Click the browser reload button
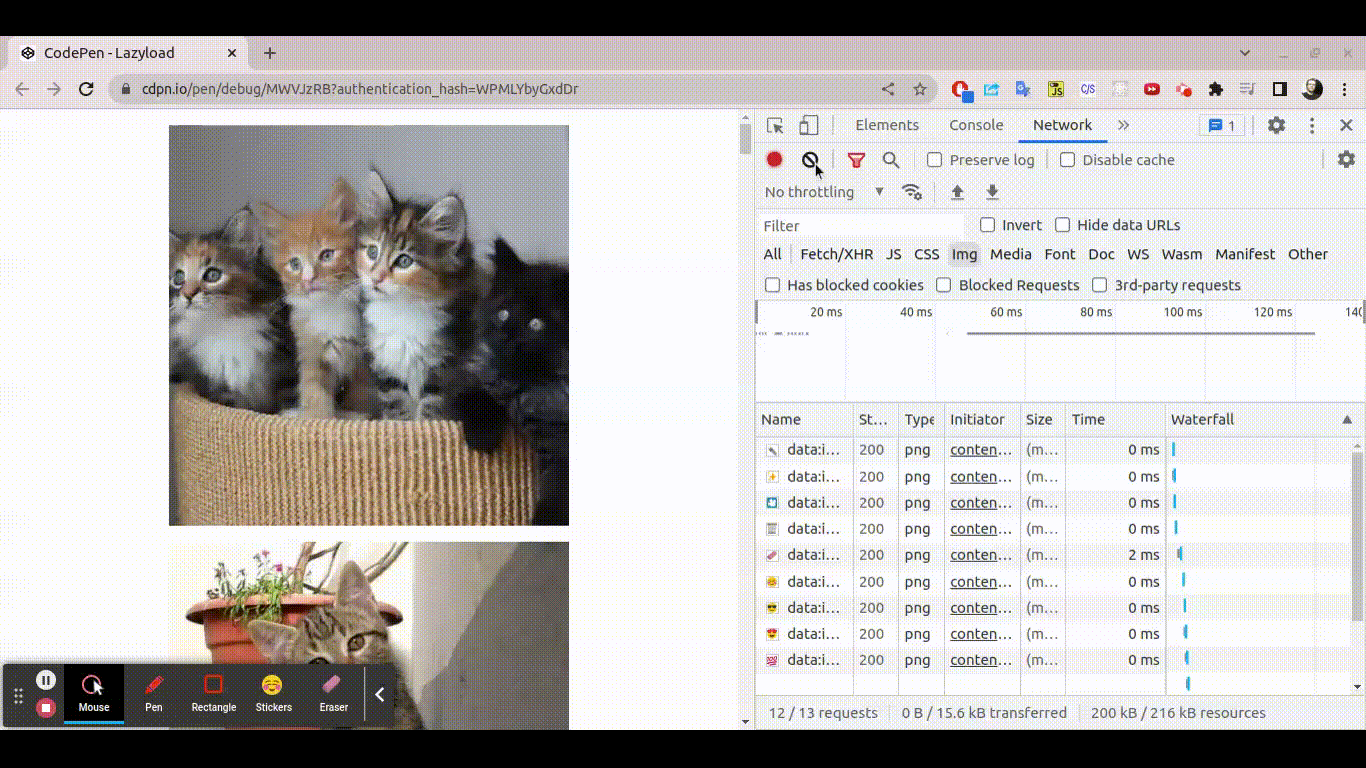The width and height of the screenshot is (1366, 768). (86, 89)
